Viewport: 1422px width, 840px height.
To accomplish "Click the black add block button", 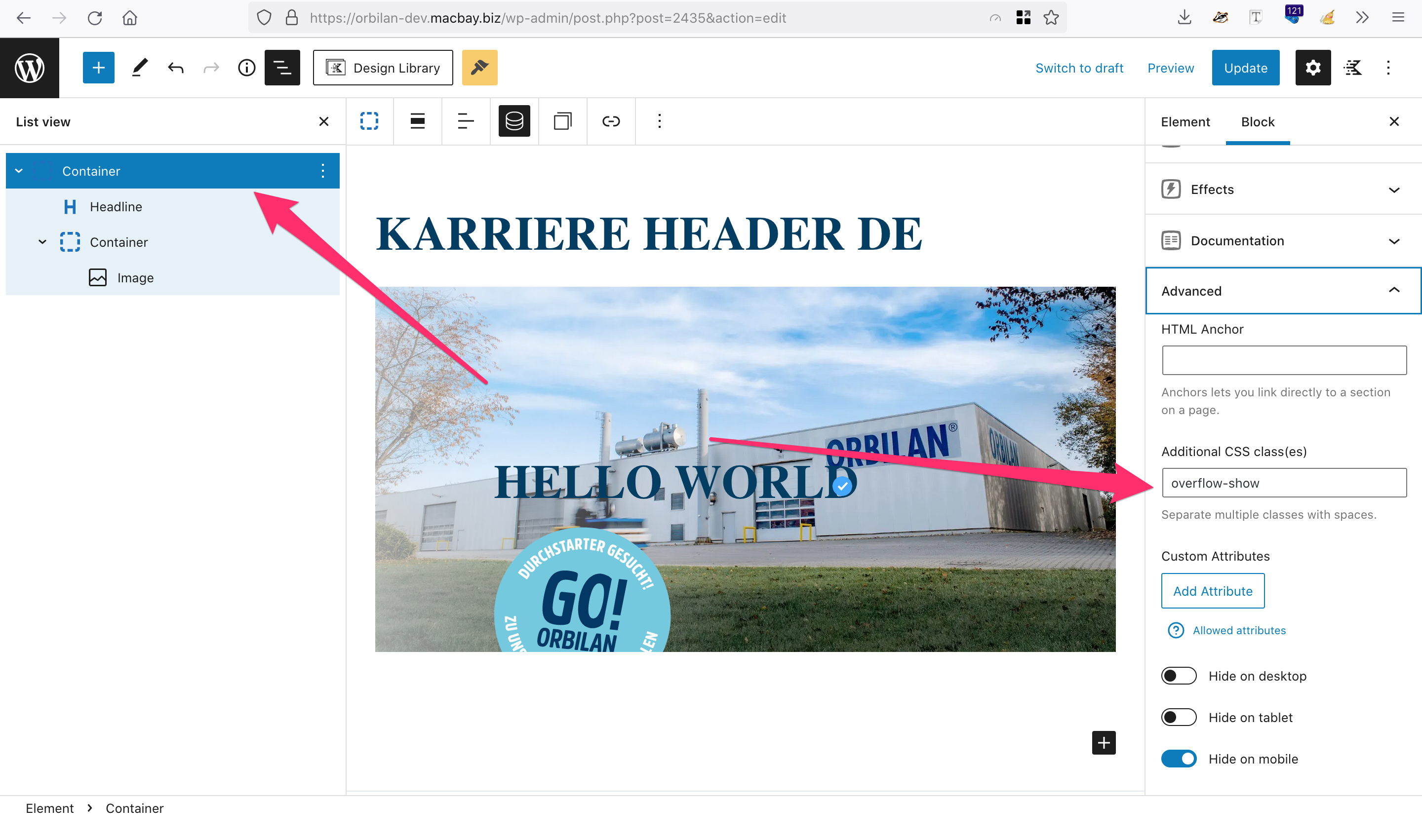I will (1104, 743).
